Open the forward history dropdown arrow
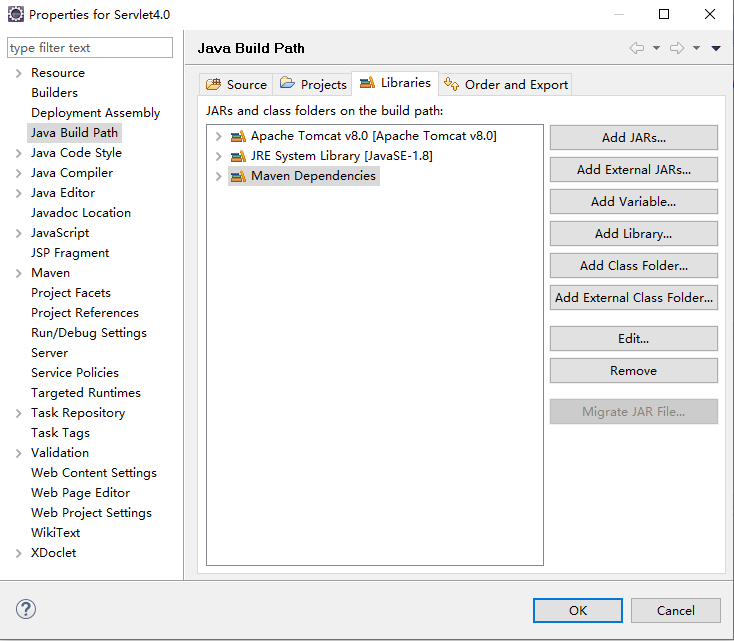The height and width of the screenshot is (641, 734). (x=697, y=48)
